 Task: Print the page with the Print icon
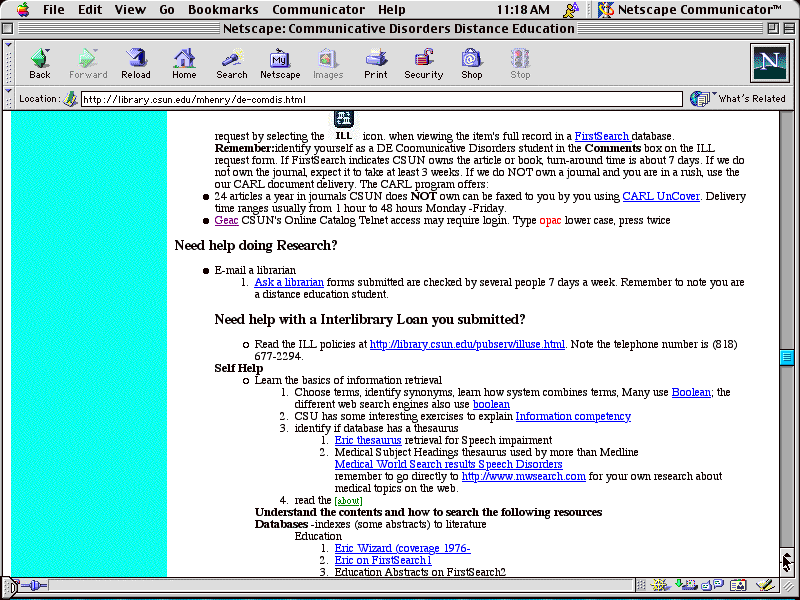(x=376, y=64)
